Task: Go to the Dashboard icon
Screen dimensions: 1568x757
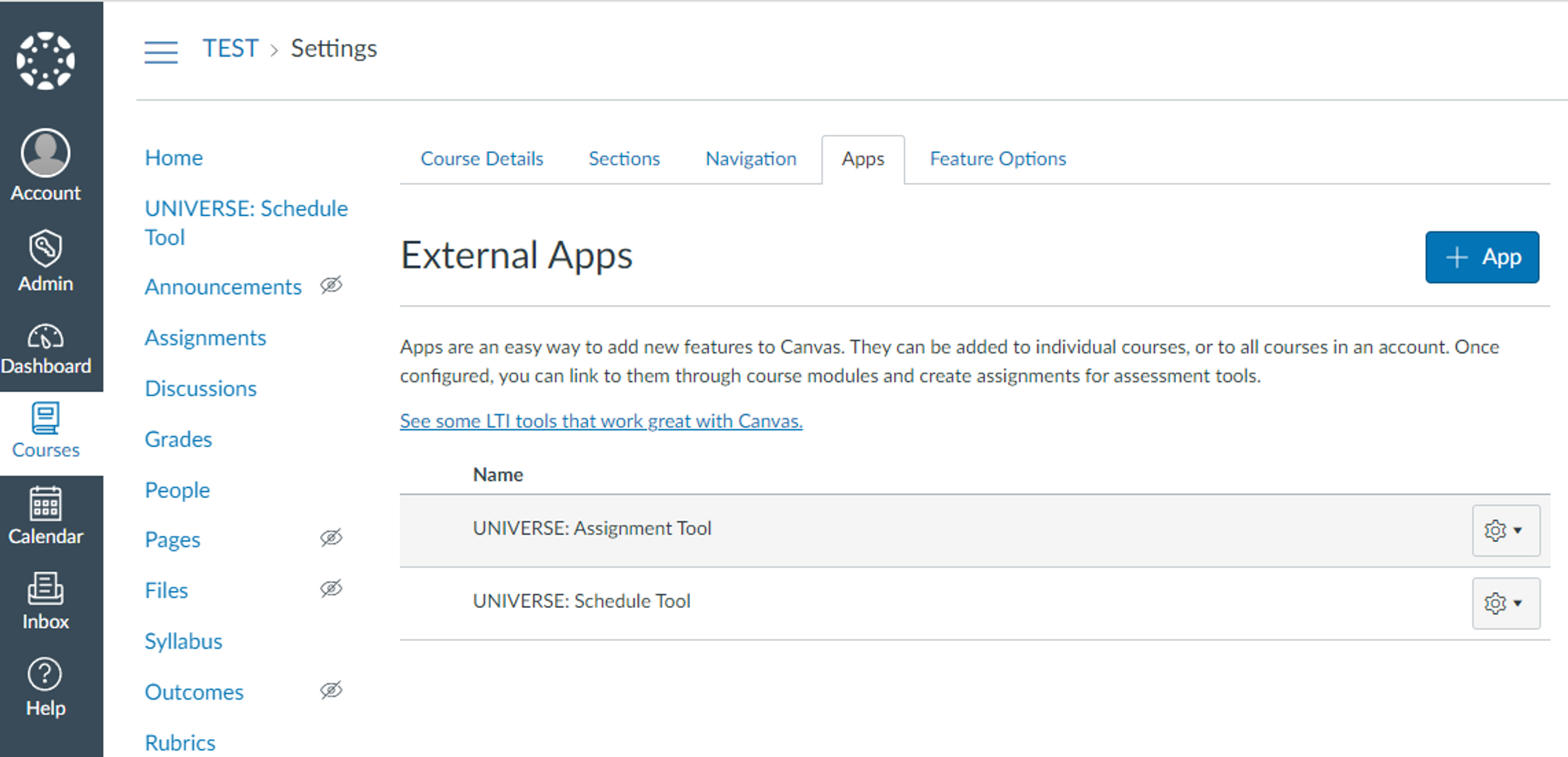Action: pos(45,336)
